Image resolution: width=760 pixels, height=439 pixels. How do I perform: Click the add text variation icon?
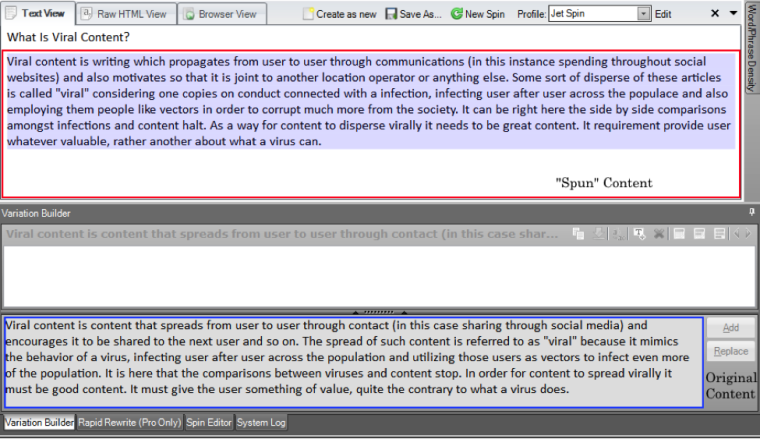click(640, 234)
